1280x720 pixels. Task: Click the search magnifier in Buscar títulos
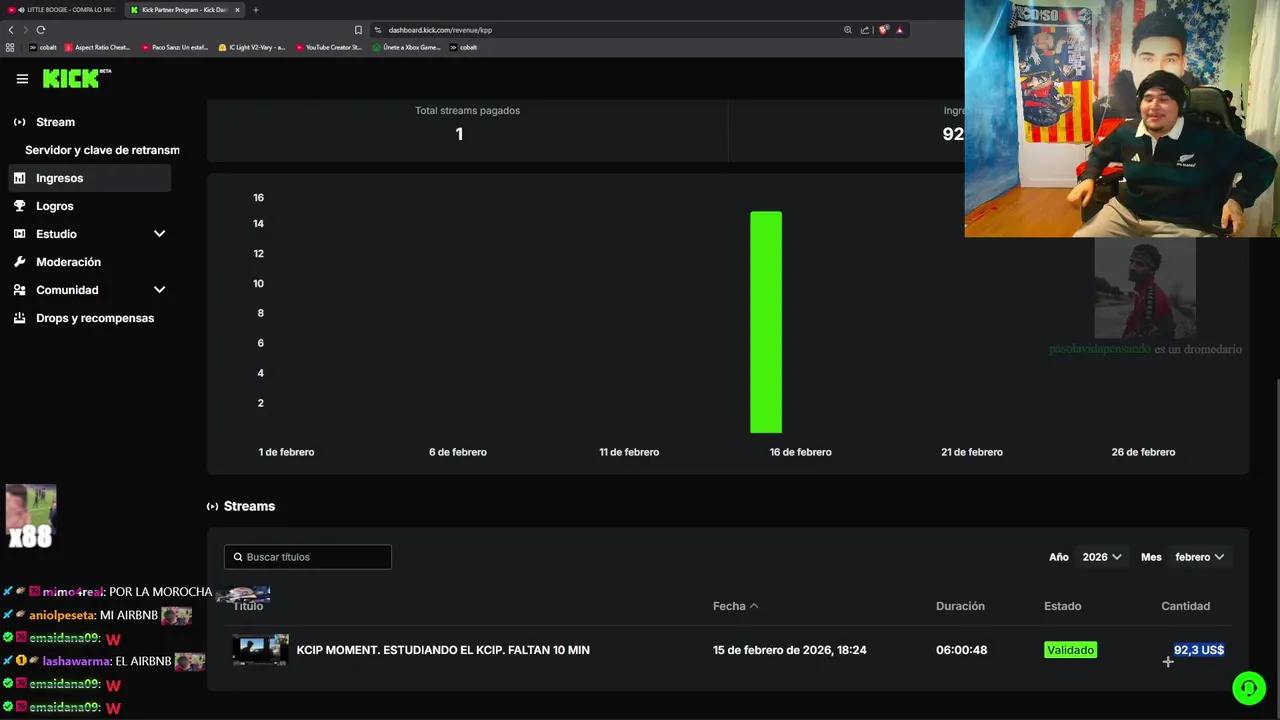tap(238, 557)
